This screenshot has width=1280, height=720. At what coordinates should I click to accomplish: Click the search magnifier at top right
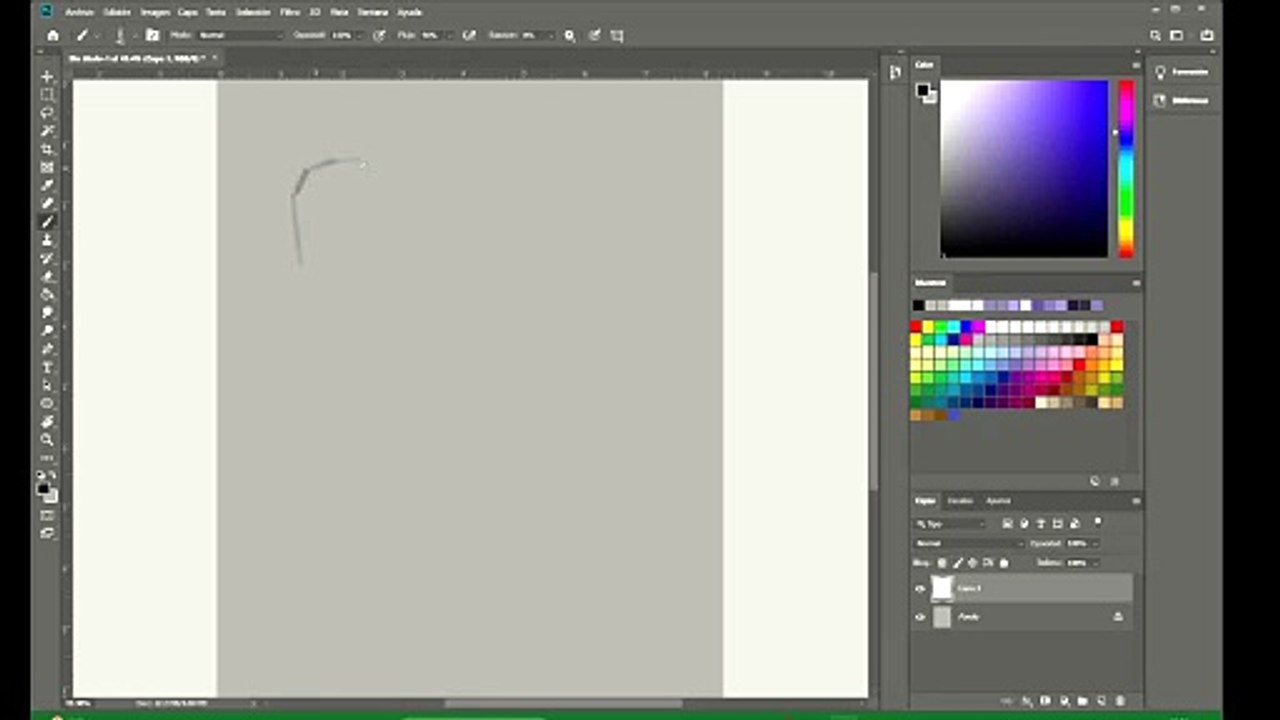coord(1155,35)
